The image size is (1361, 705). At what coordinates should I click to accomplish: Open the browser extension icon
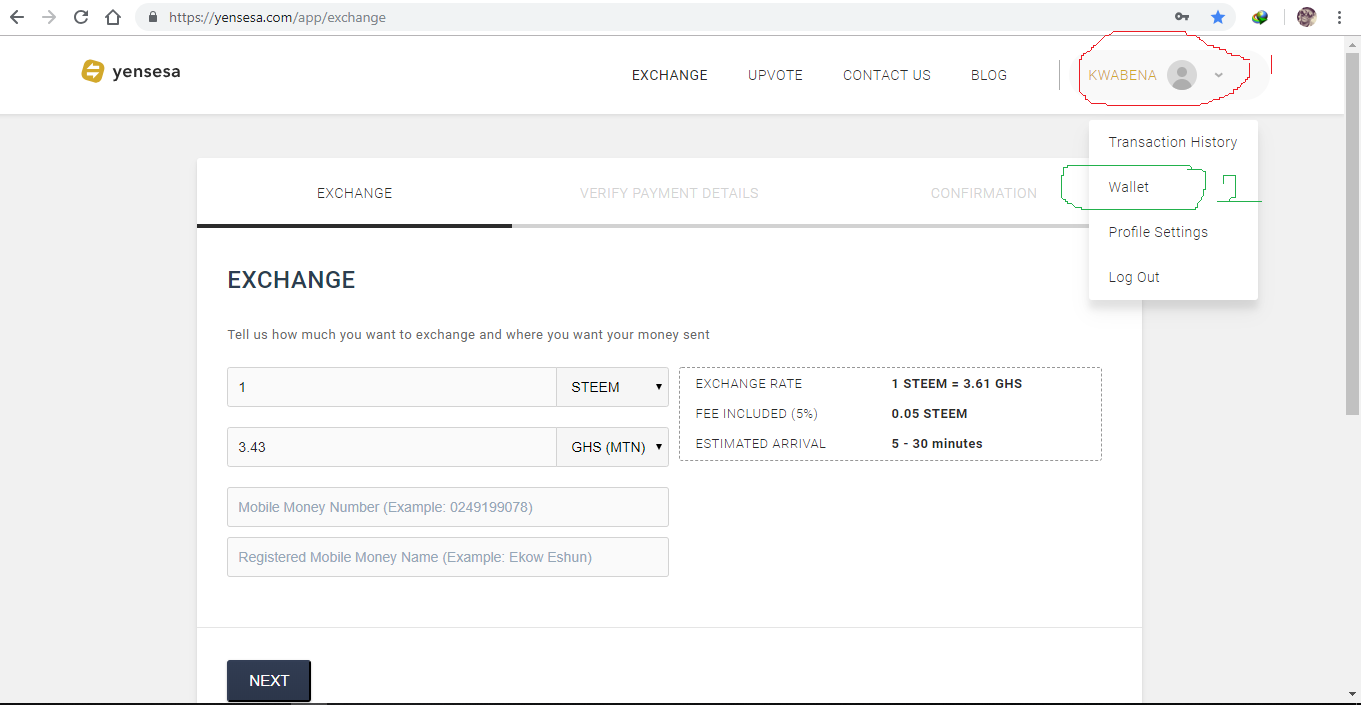tap(1260, 17)
